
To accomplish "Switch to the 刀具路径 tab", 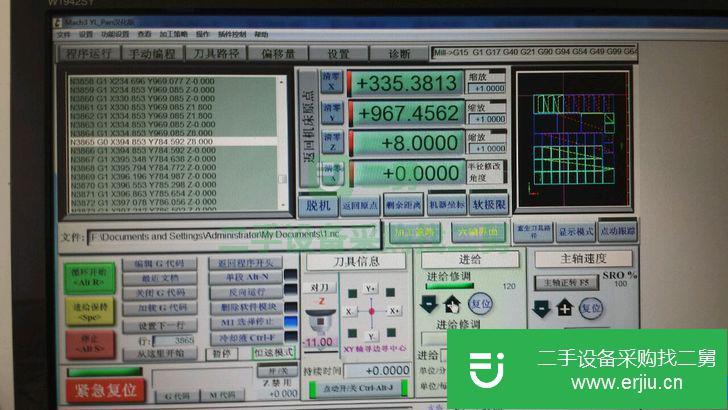I will (215, 53).
